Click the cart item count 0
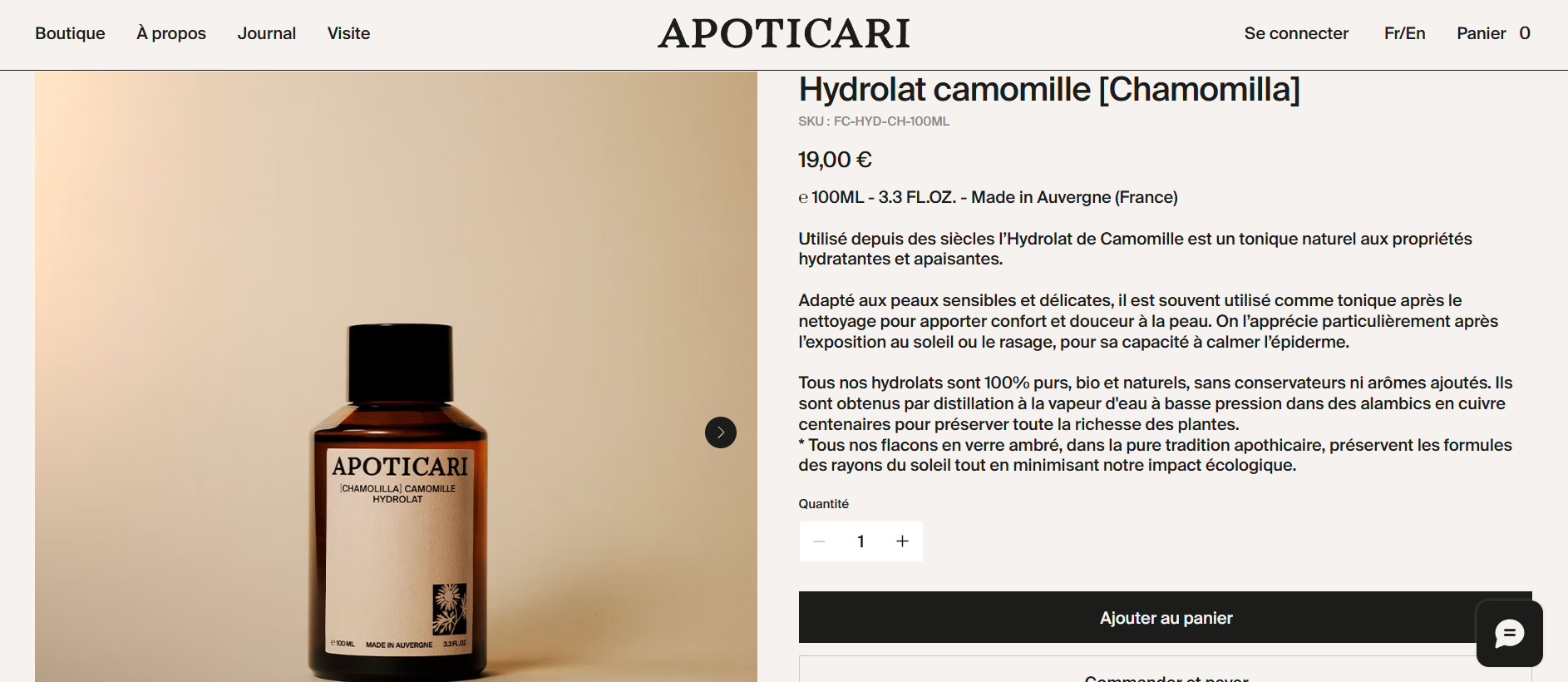This screenshot has width=1568, height=682. (x=1525, y=33)
